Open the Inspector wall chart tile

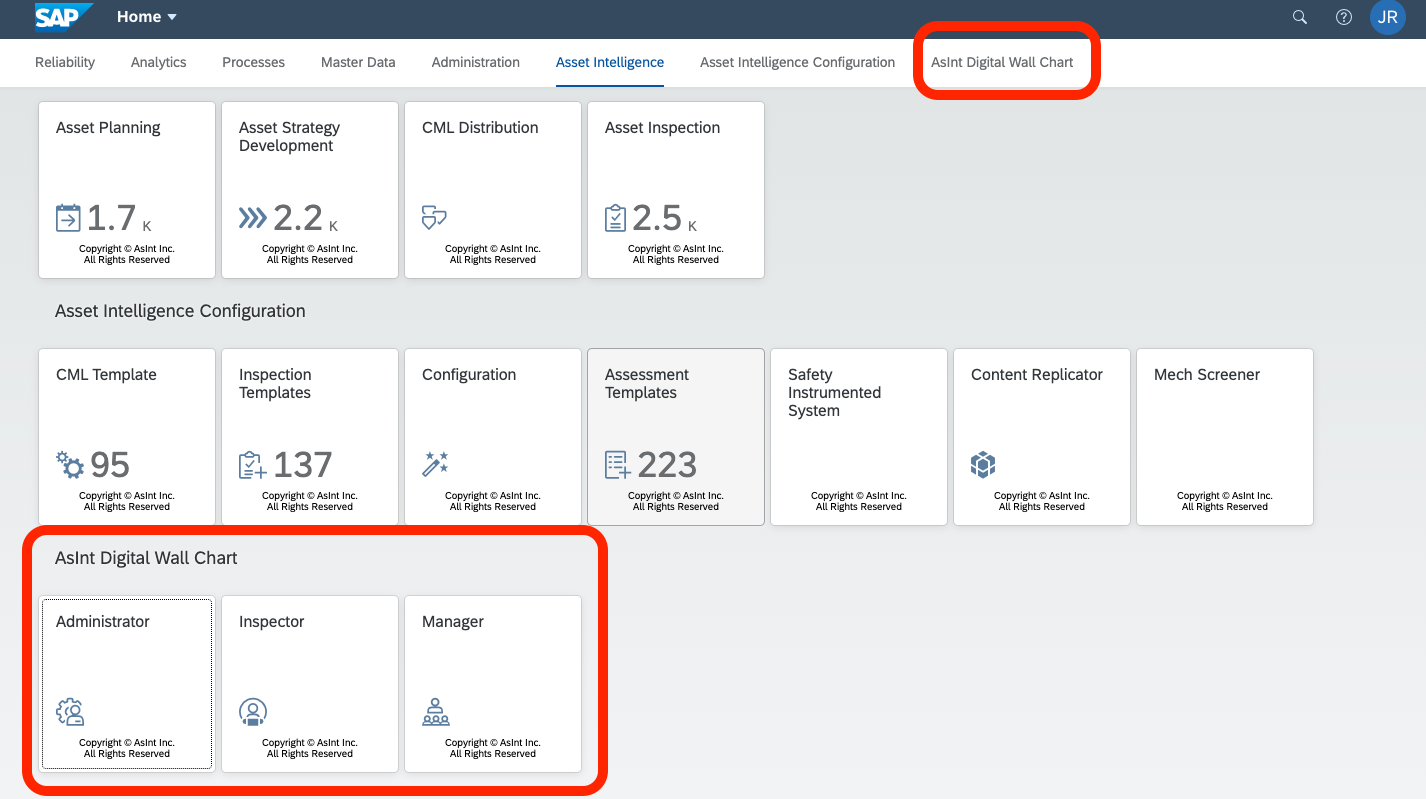[310, 684]
